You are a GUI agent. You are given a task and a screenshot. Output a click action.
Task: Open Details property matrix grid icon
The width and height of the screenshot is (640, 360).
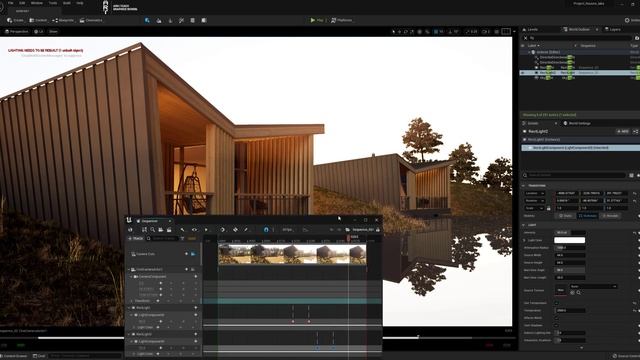point(631,175)
